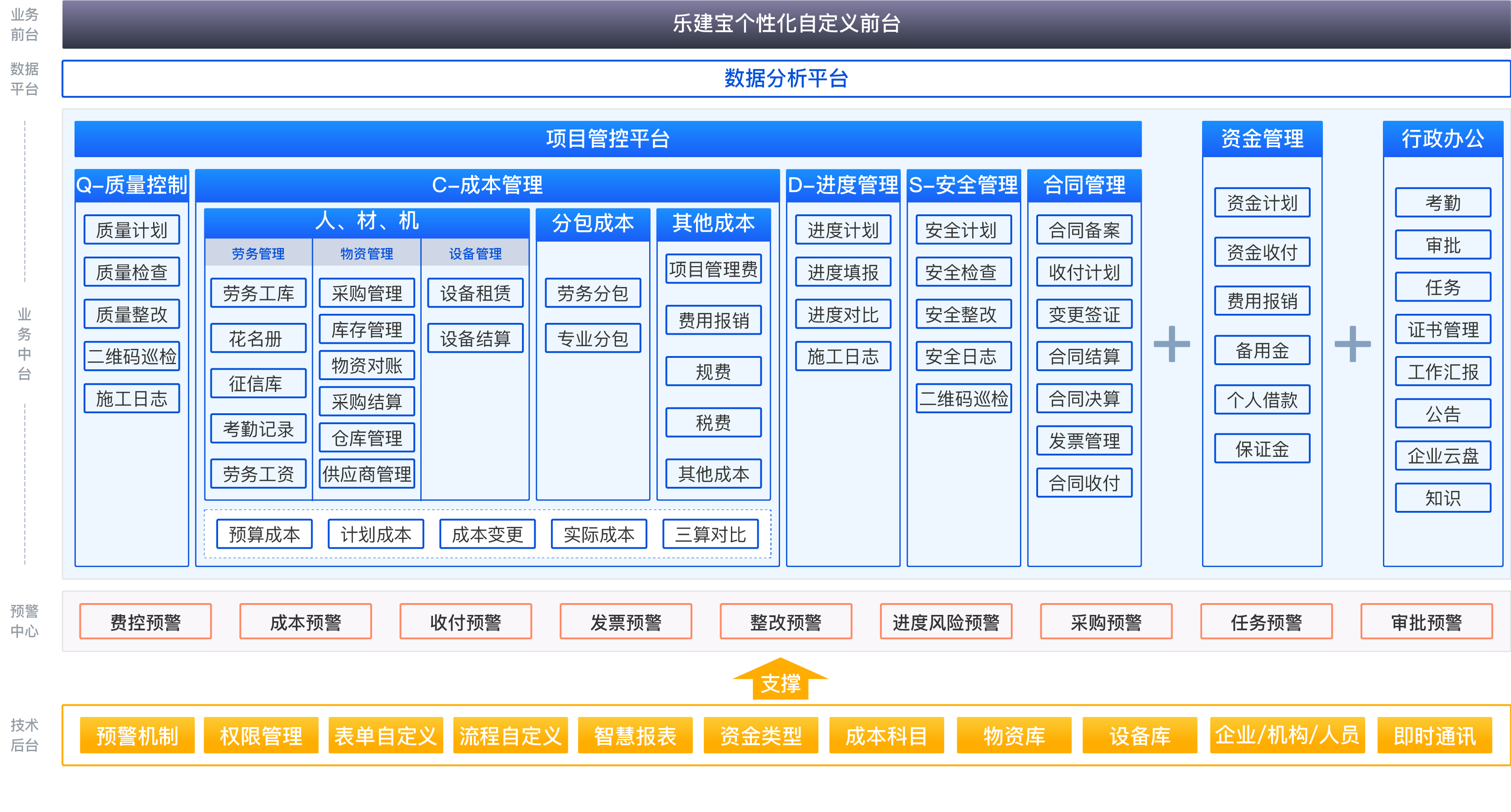
Task: Click the 审批预警 alert box
Action: [x=1427, y=621]
